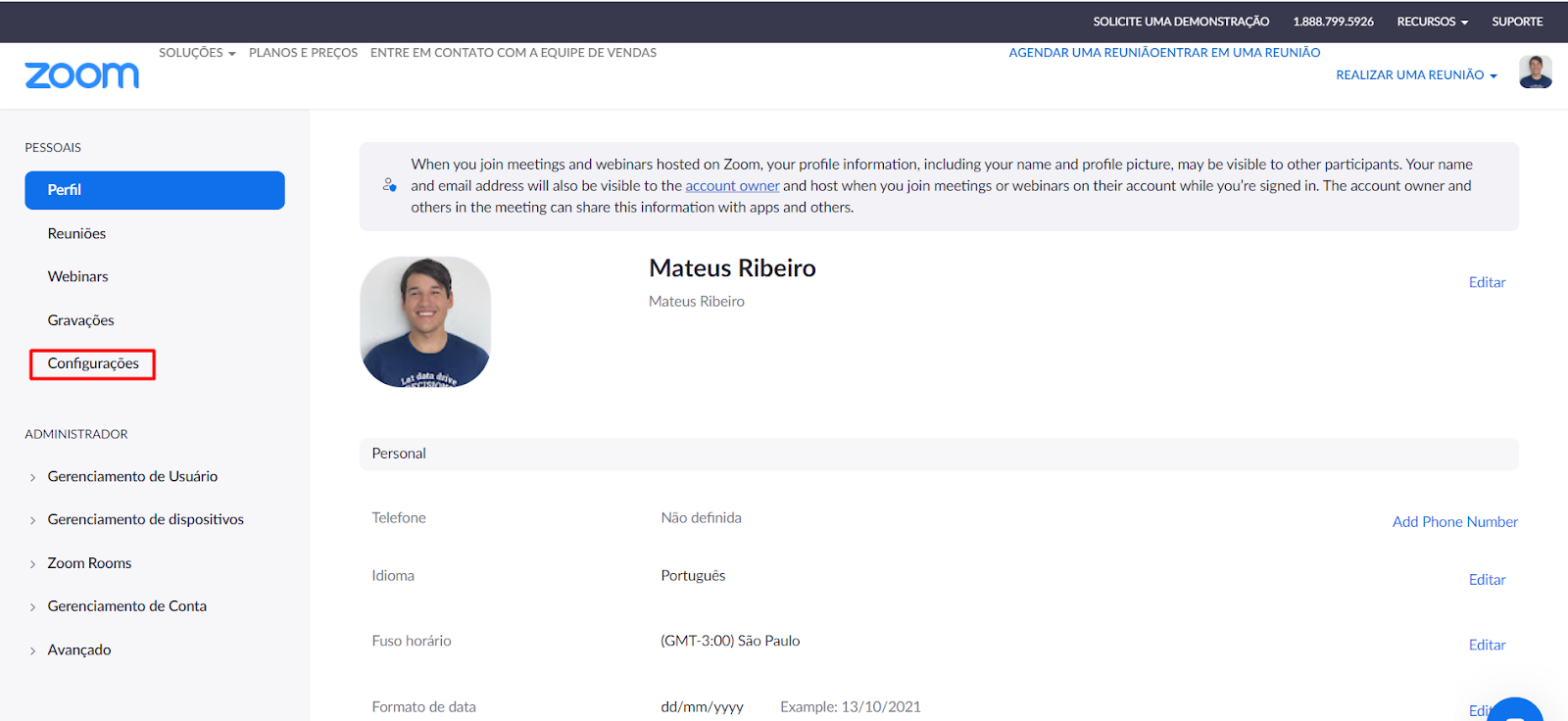This screenshot has width=1568, height=721.
Task: Open the Recursos dropdown
Action: pos(1432,22)
